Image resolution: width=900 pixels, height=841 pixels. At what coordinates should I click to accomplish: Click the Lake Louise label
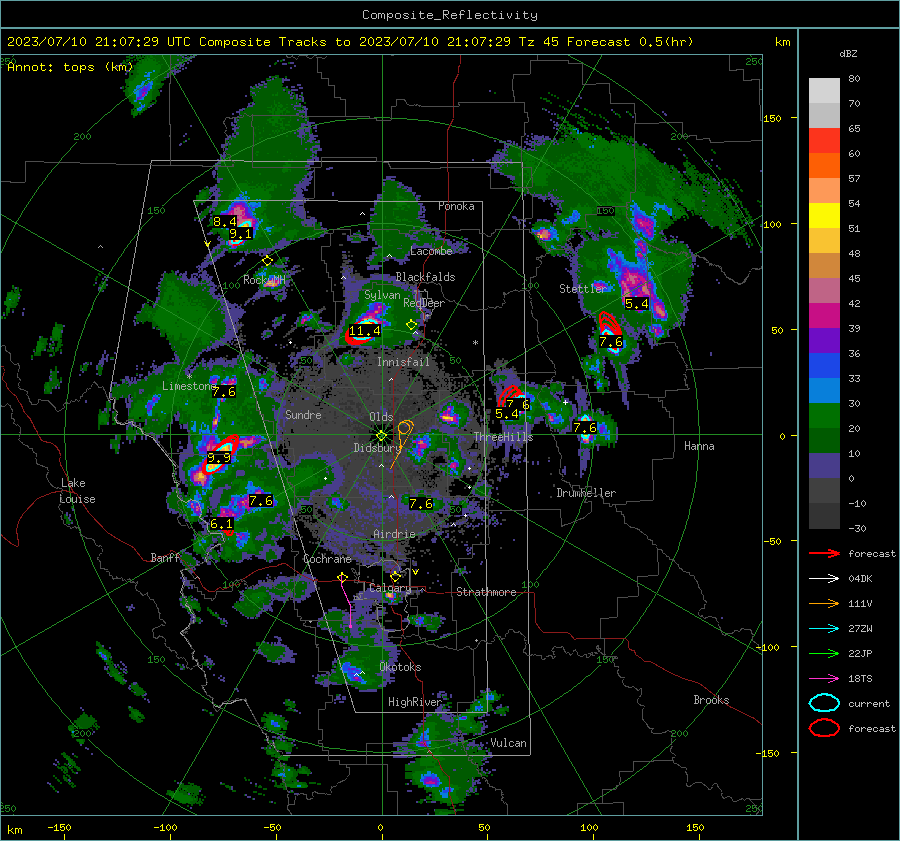[x=77, y=491]
